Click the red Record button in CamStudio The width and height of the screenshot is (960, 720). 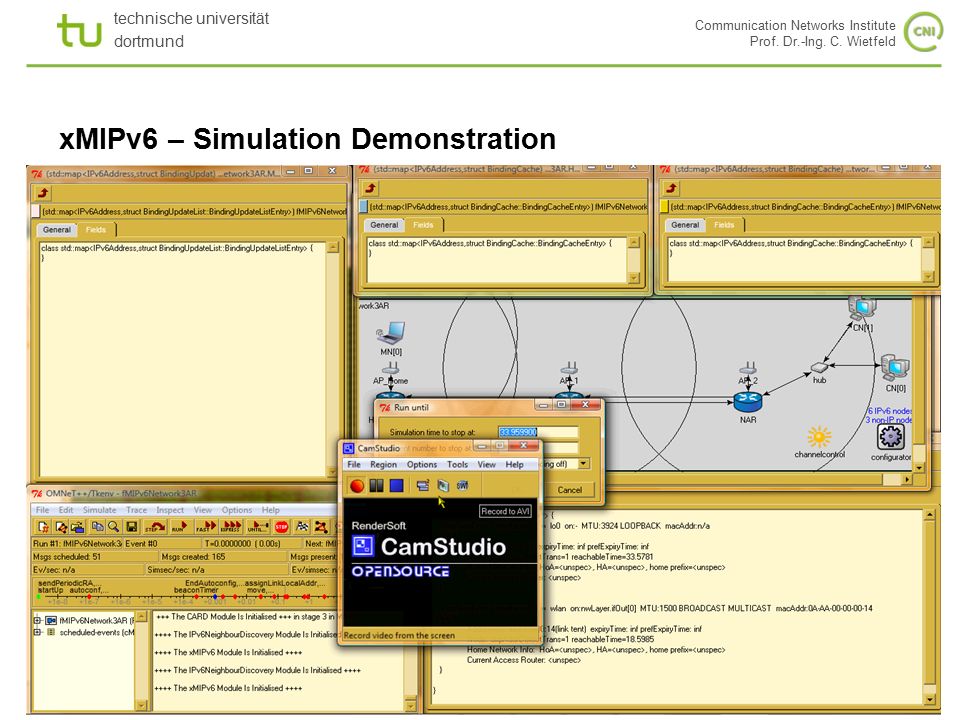[357, 486]
